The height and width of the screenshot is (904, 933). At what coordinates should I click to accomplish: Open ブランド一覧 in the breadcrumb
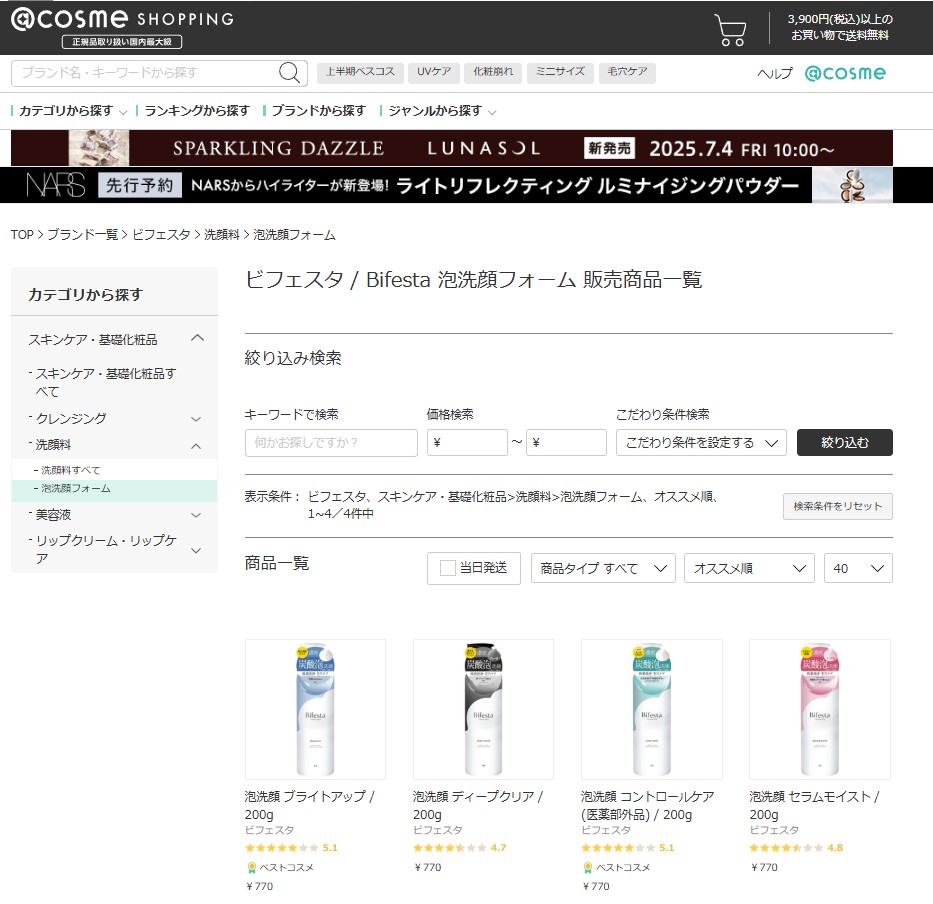(x=83, y=235)
